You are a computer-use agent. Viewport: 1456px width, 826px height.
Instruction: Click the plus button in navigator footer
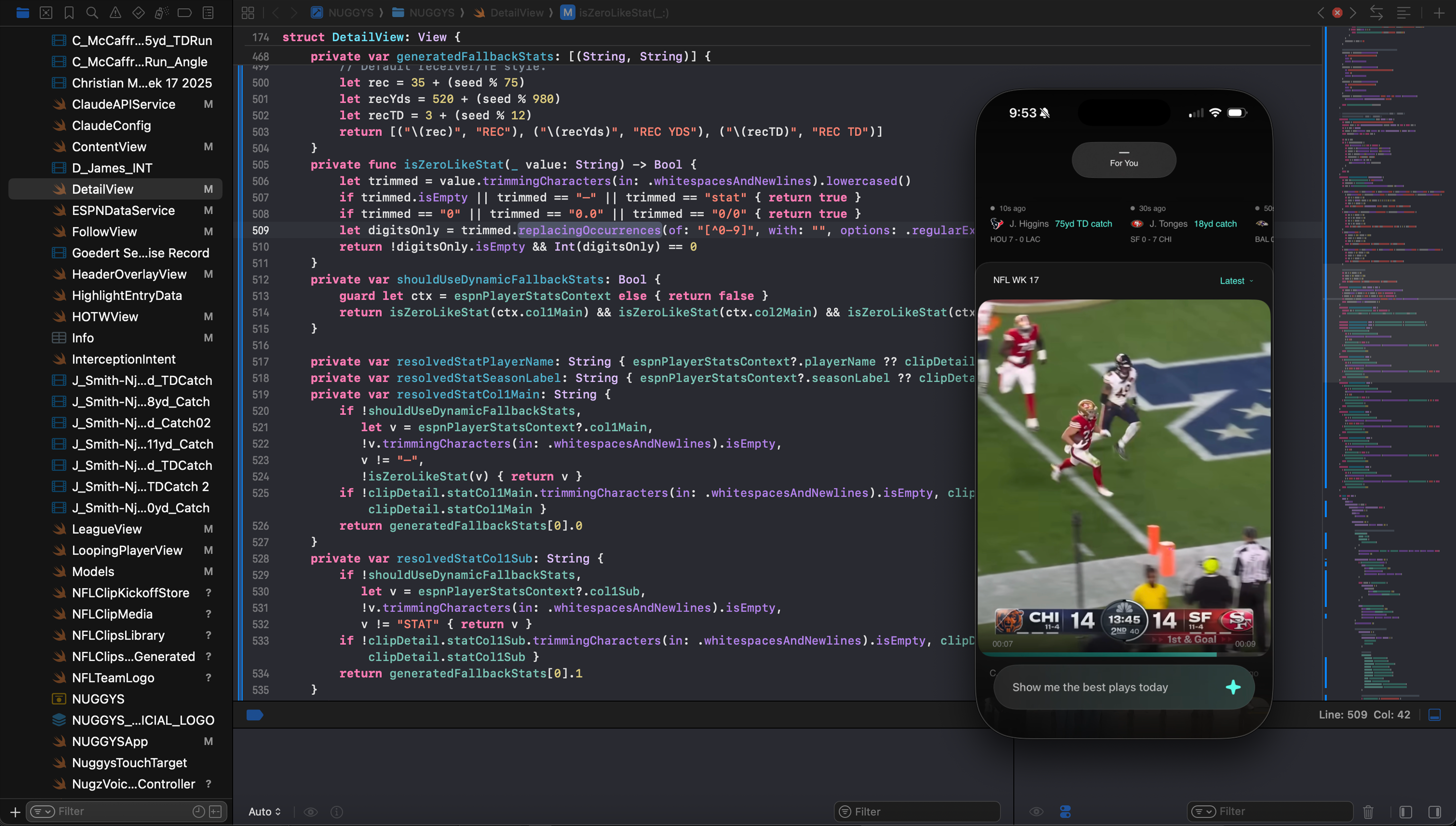point(15,812)
